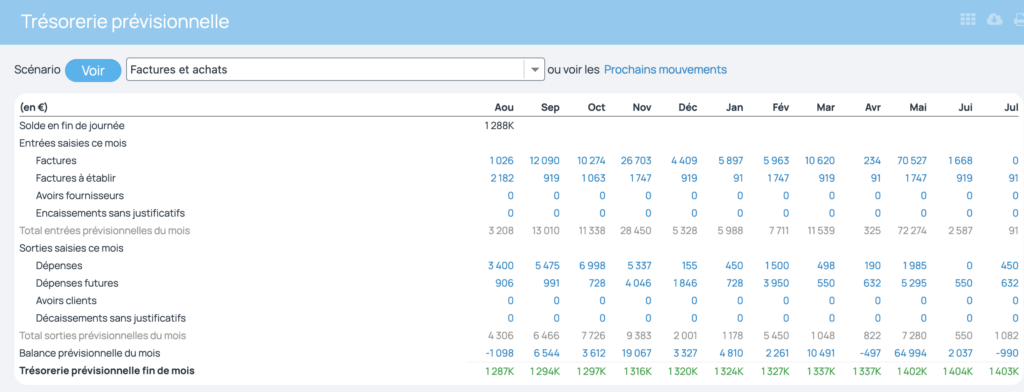Click Dépenses value 6 998 for Oct
Screen dimensions: 1024x392
click(592, 266)
